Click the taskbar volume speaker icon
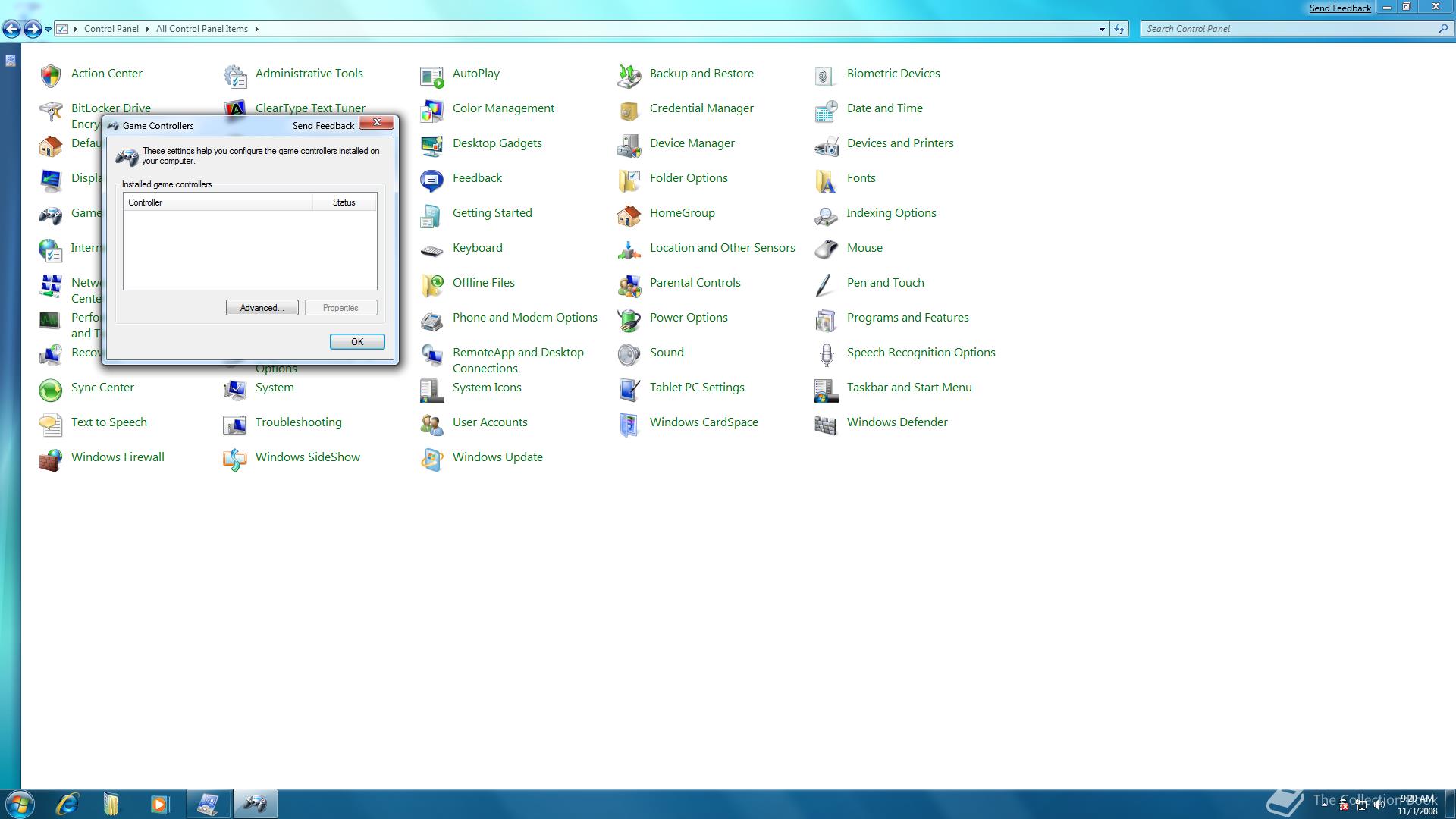Screen dimensions: 1456x819 pos(1379,805)
